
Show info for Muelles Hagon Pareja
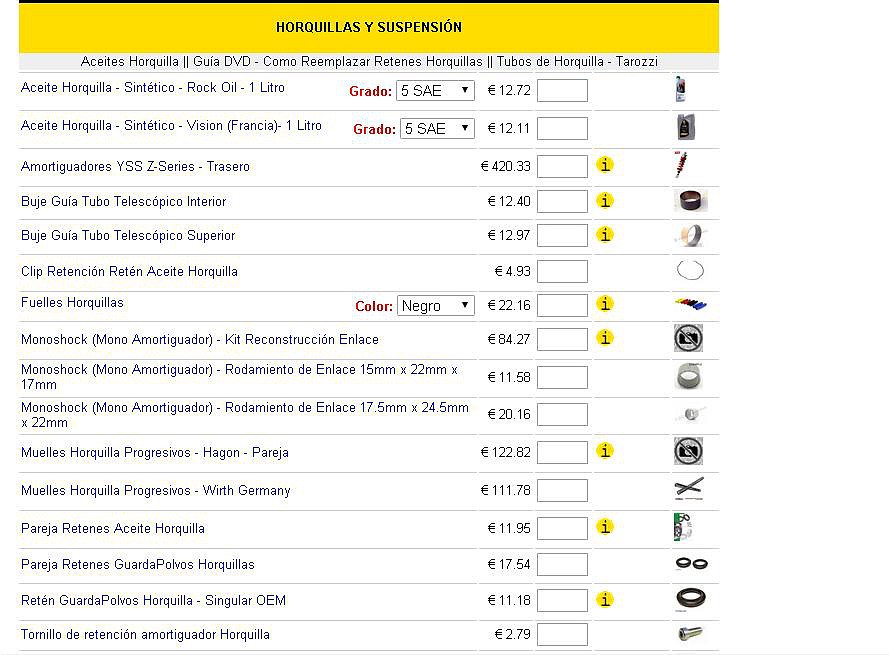605,451
